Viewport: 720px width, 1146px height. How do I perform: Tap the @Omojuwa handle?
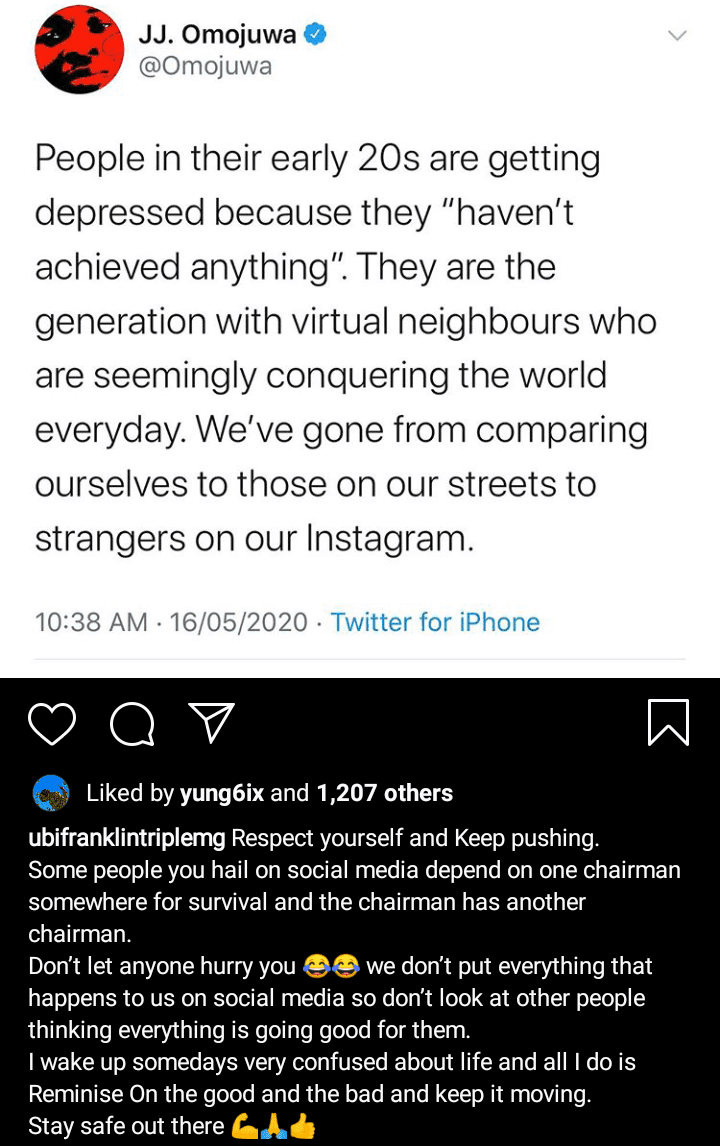pyautogui.click(x=205, y=66)
